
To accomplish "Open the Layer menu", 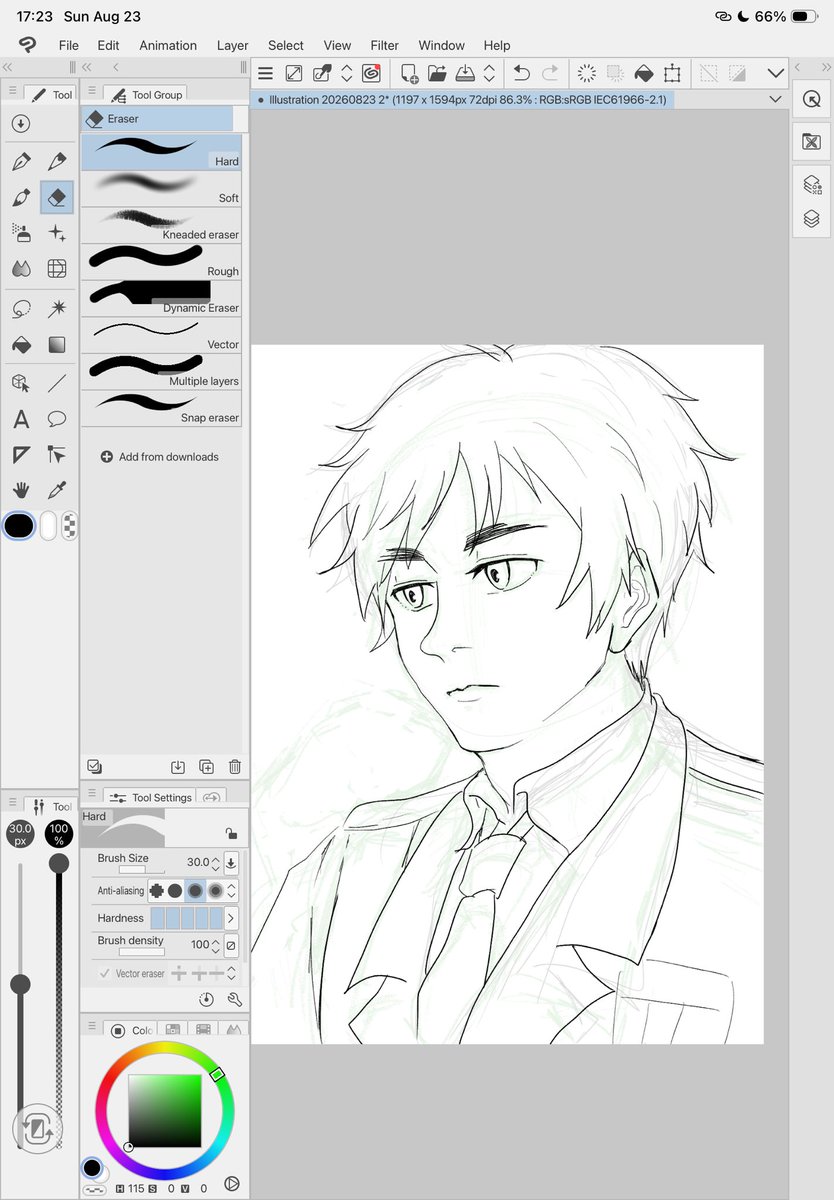I will [x=233, y=45].
